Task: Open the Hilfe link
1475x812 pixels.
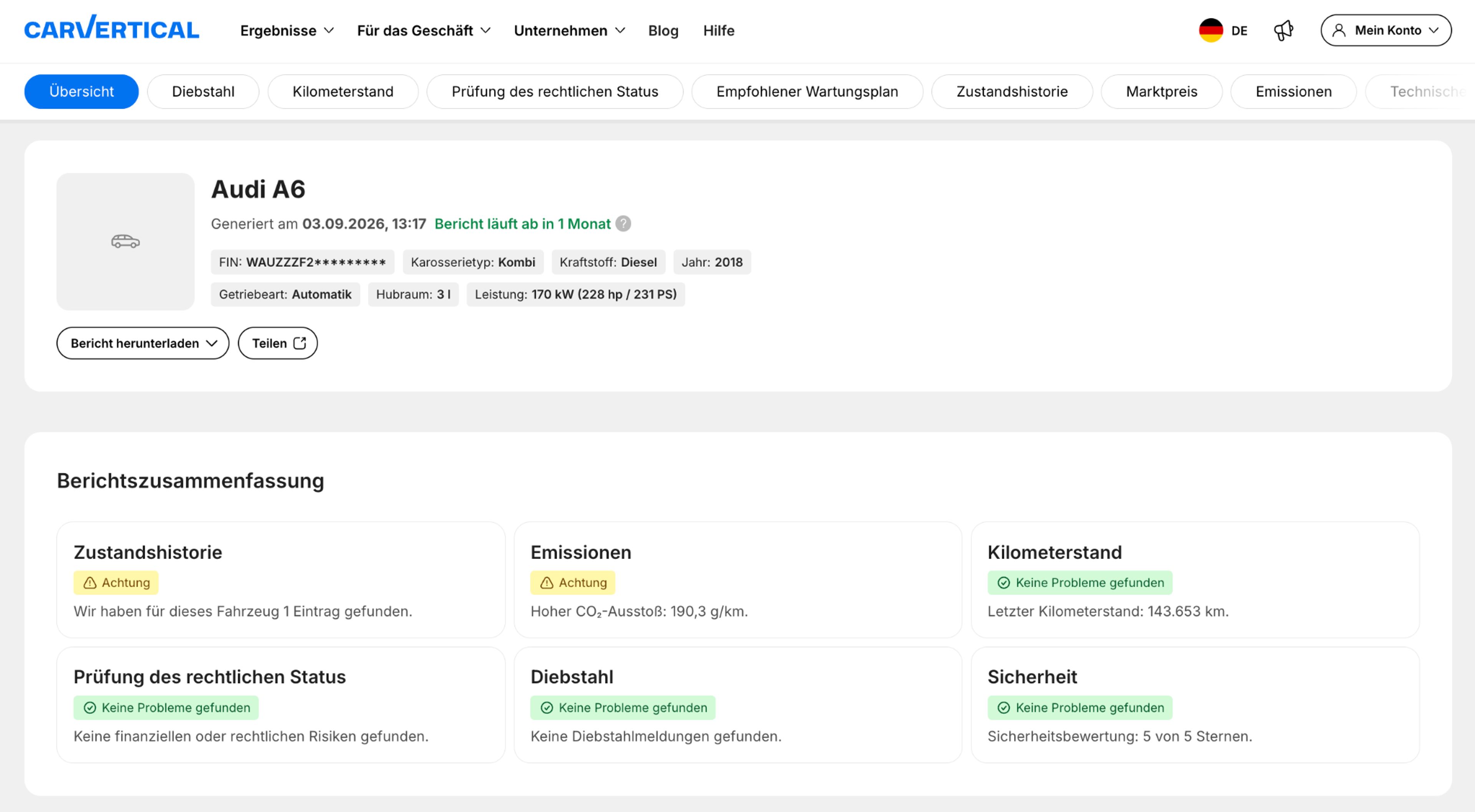Action: coord(719,30)
